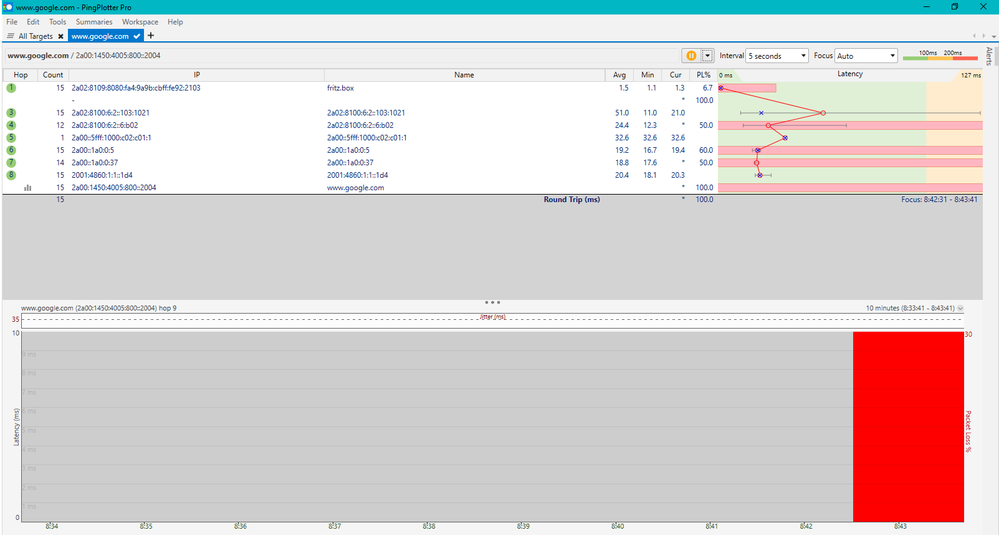Open the dropdown arrow beside the pause button
The height and width of the screenshot is (535, 999).
(707, 55)
